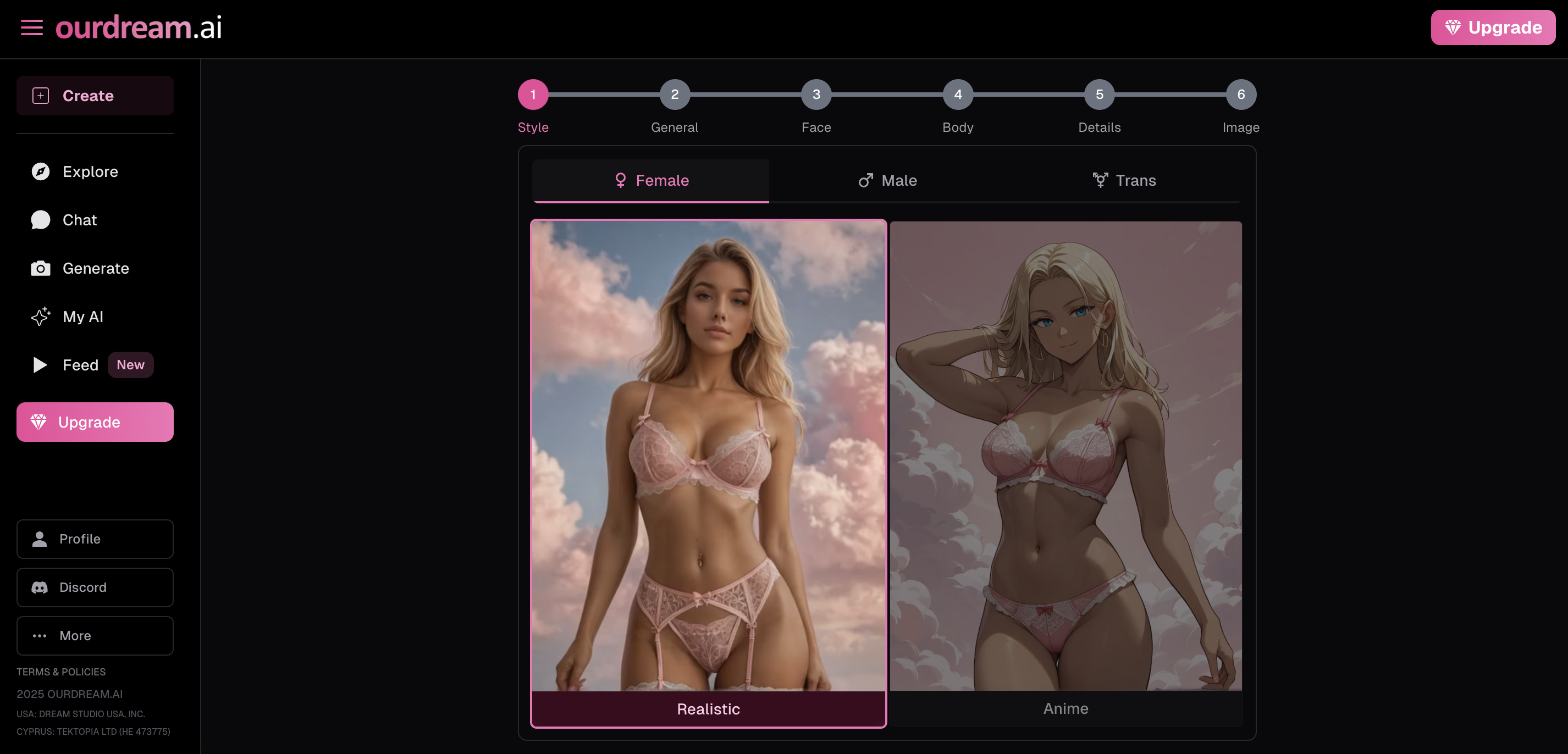Click the Feed play icon
The width and height of the screenshot is (1568, 754).
(40, 364)
